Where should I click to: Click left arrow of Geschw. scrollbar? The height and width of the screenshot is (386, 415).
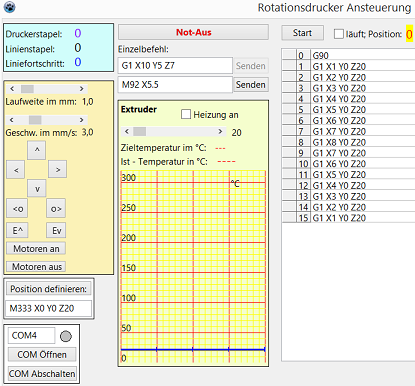click(x=12, y=120)
